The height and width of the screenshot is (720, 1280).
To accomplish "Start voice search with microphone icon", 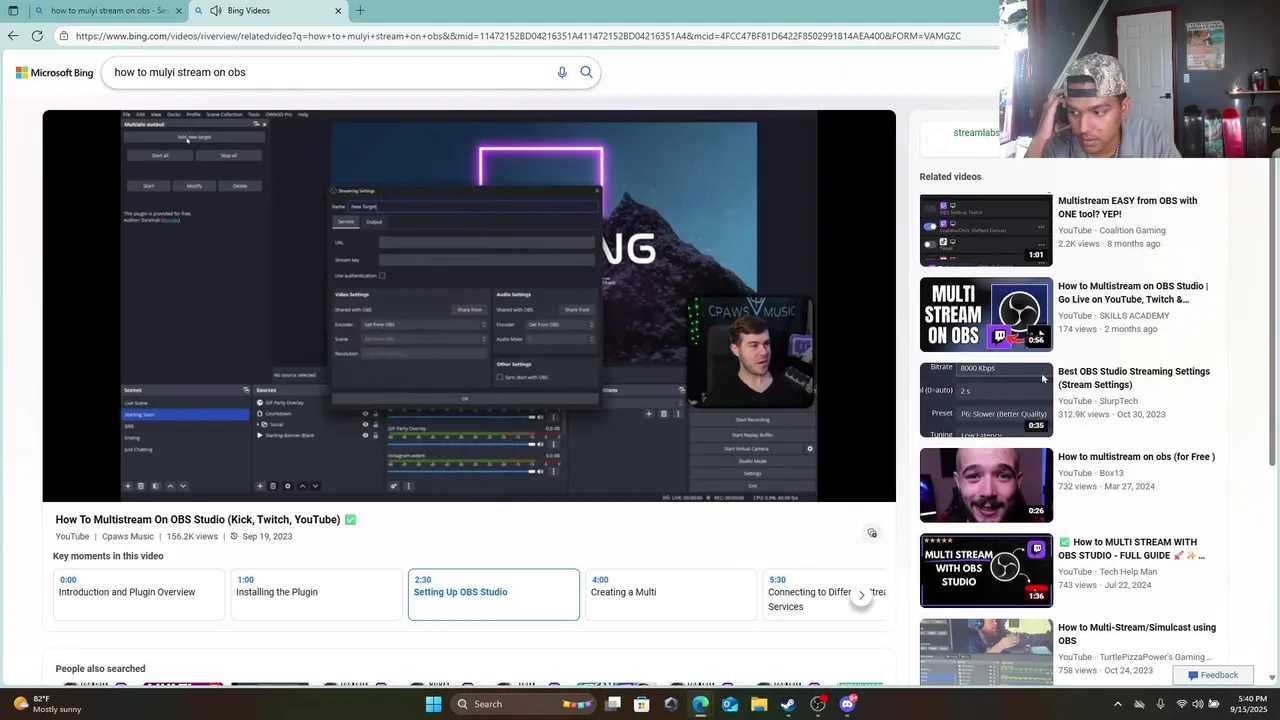I will [562, 72].
